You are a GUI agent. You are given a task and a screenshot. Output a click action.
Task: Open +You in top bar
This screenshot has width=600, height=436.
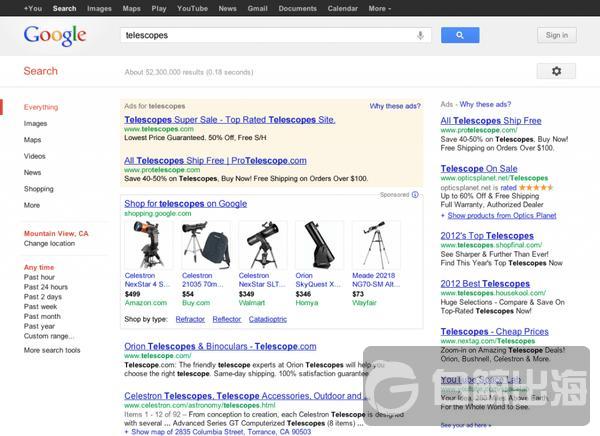pyautogui.click(x=33, y=8)
